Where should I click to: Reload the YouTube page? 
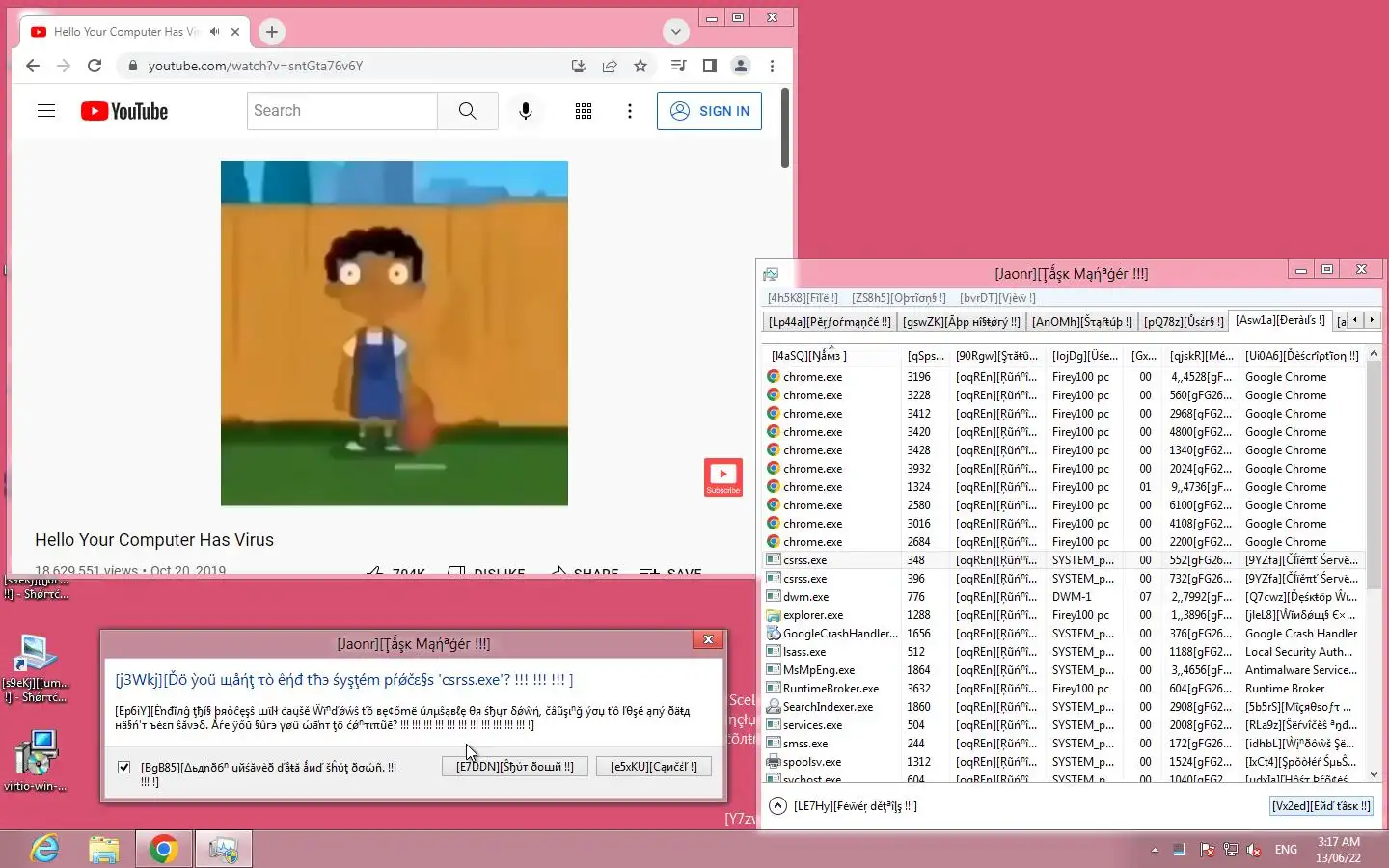(95, 66)
